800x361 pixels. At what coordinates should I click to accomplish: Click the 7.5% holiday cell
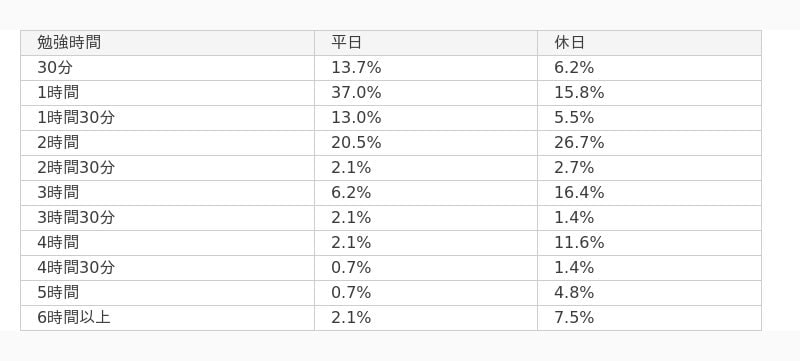coord(649,318)
